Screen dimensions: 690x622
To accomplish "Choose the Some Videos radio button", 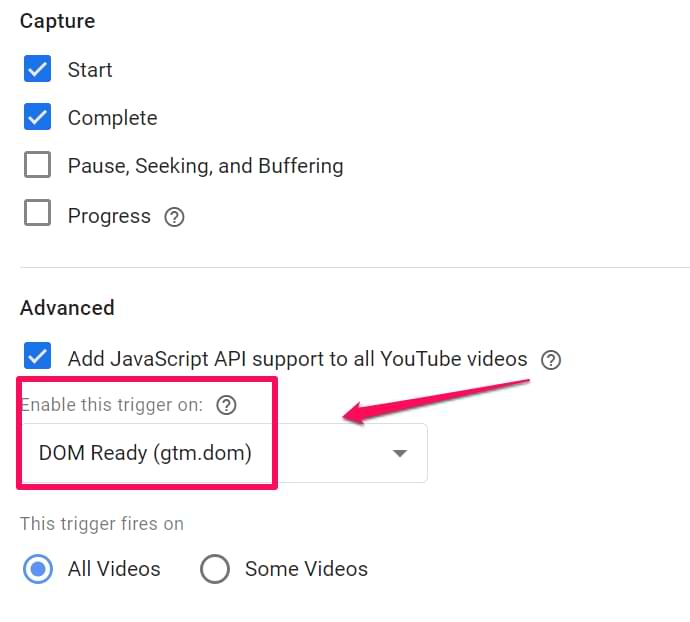I will click(215, 569).
